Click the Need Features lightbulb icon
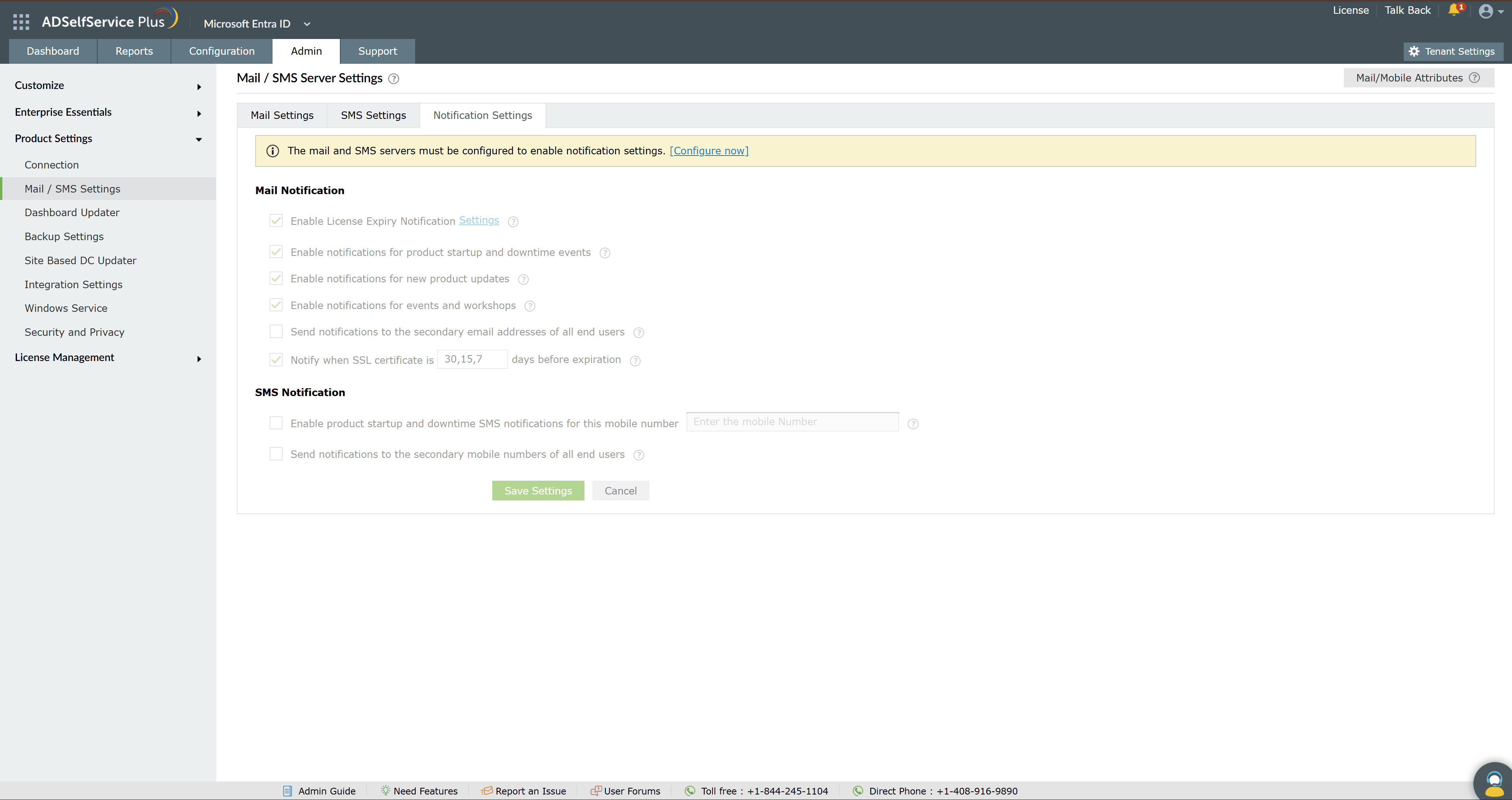1512x800 pixels. (x=385, y=790)
